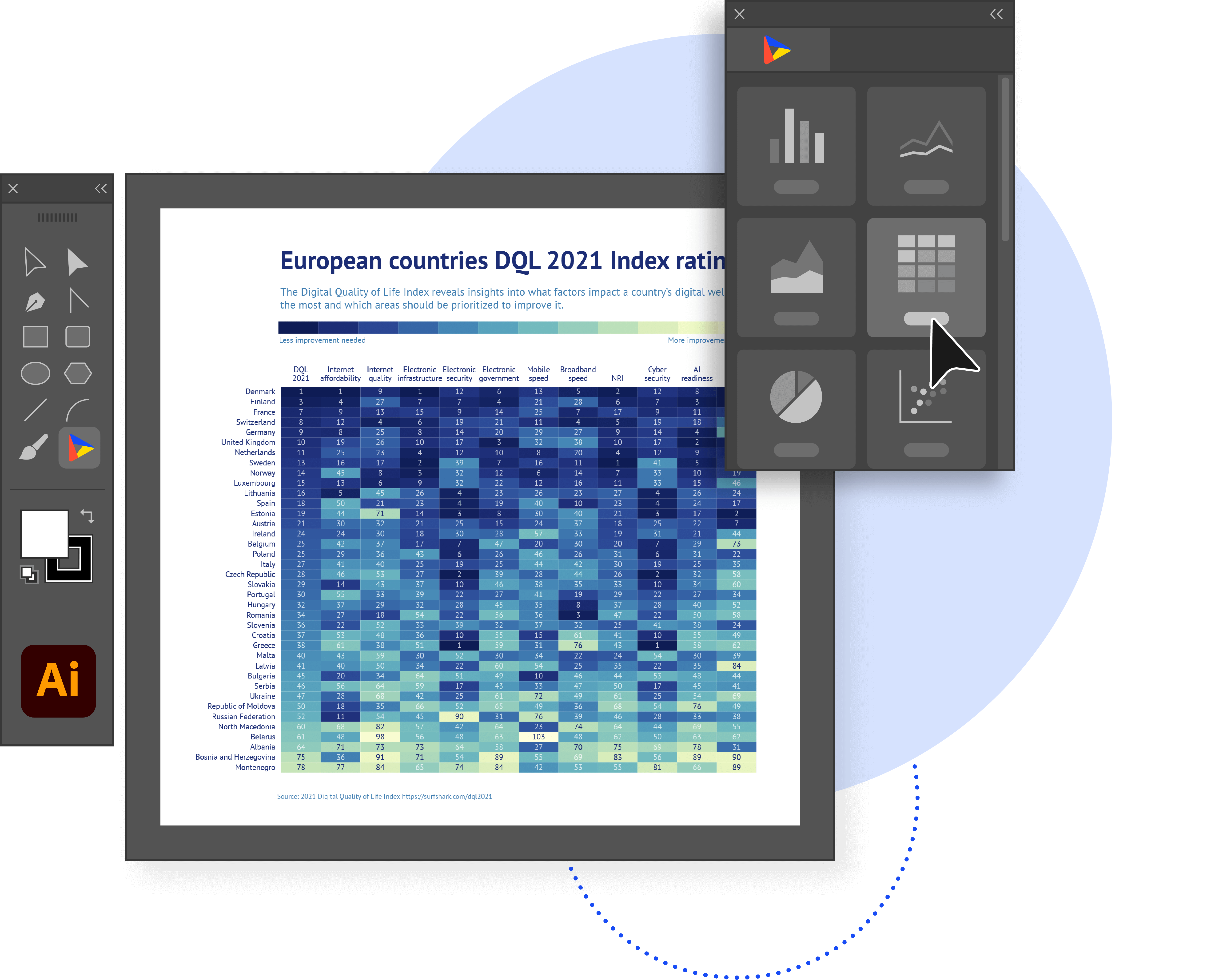
Task: Select the Ellipse tool
Action: pyautogui.click(x=35, y=373)
